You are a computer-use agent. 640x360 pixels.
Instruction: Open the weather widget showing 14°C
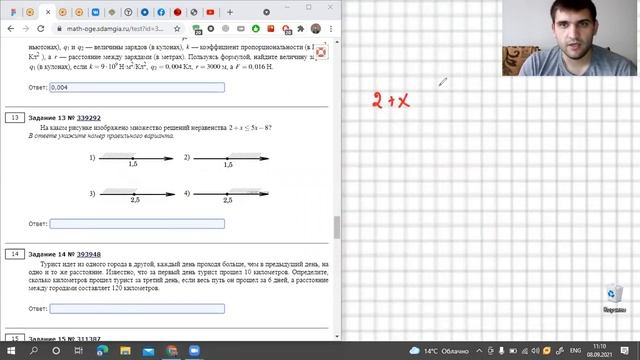[x=439, y=351]
